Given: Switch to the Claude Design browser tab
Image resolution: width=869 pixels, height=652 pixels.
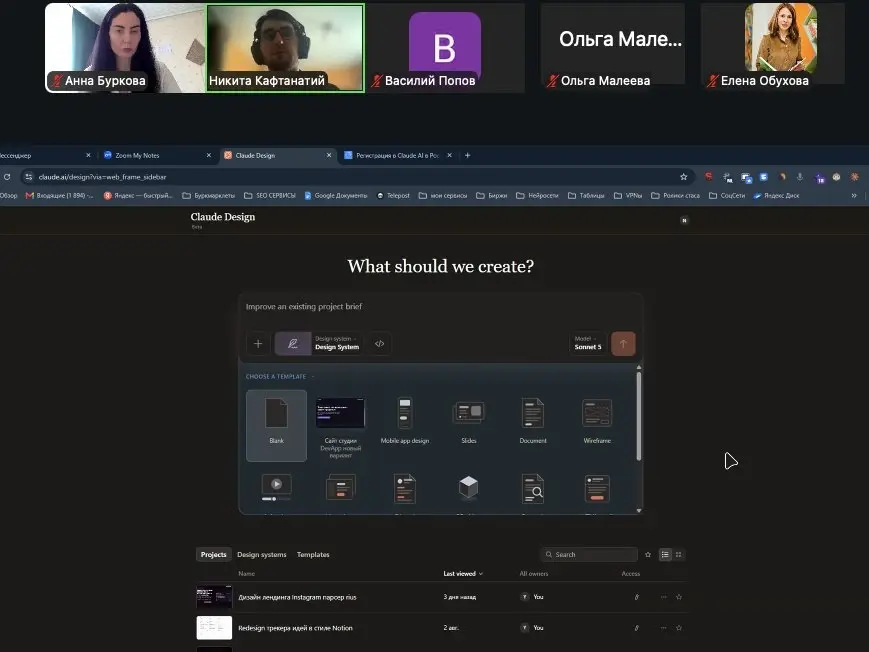Looking at the screenshot, I should [276, 155].
